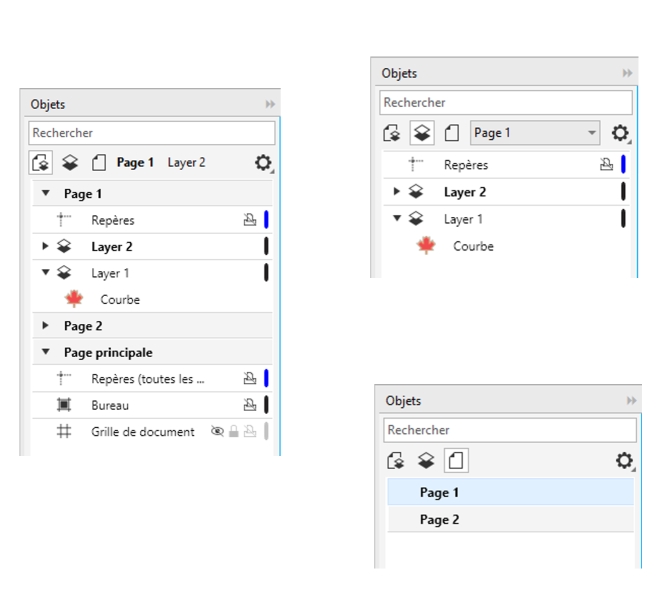This screenshot has height=600, width=657.
Task: Click layers view icon in the bottom-right panel
Action: coord(425,461)
